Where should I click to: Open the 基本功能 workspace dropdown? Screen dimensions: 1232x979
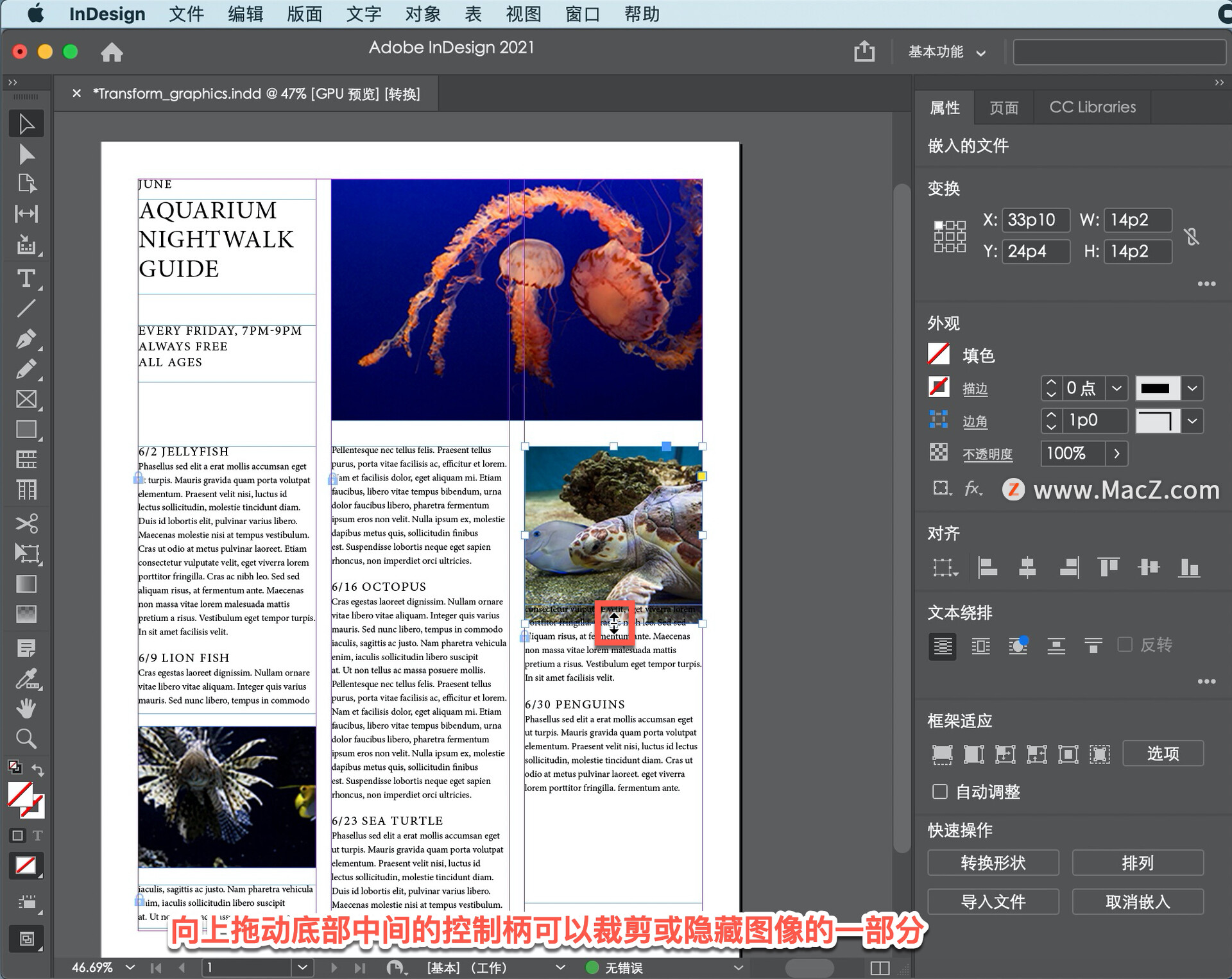tap(946, 52)
